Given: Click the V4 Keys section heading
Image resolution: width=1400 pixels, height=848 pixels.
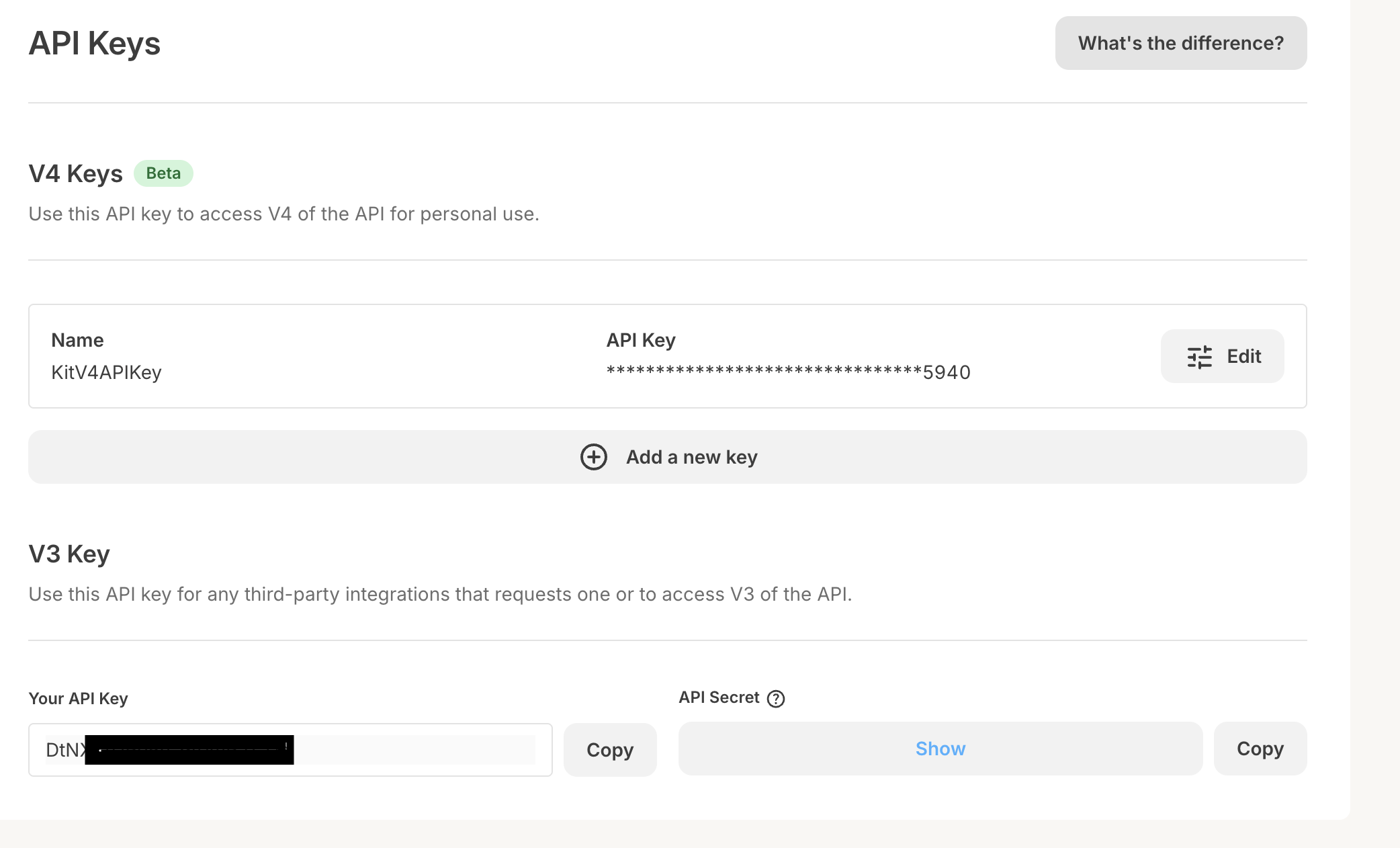Looking at the screenshot, I should pos(75,174).
